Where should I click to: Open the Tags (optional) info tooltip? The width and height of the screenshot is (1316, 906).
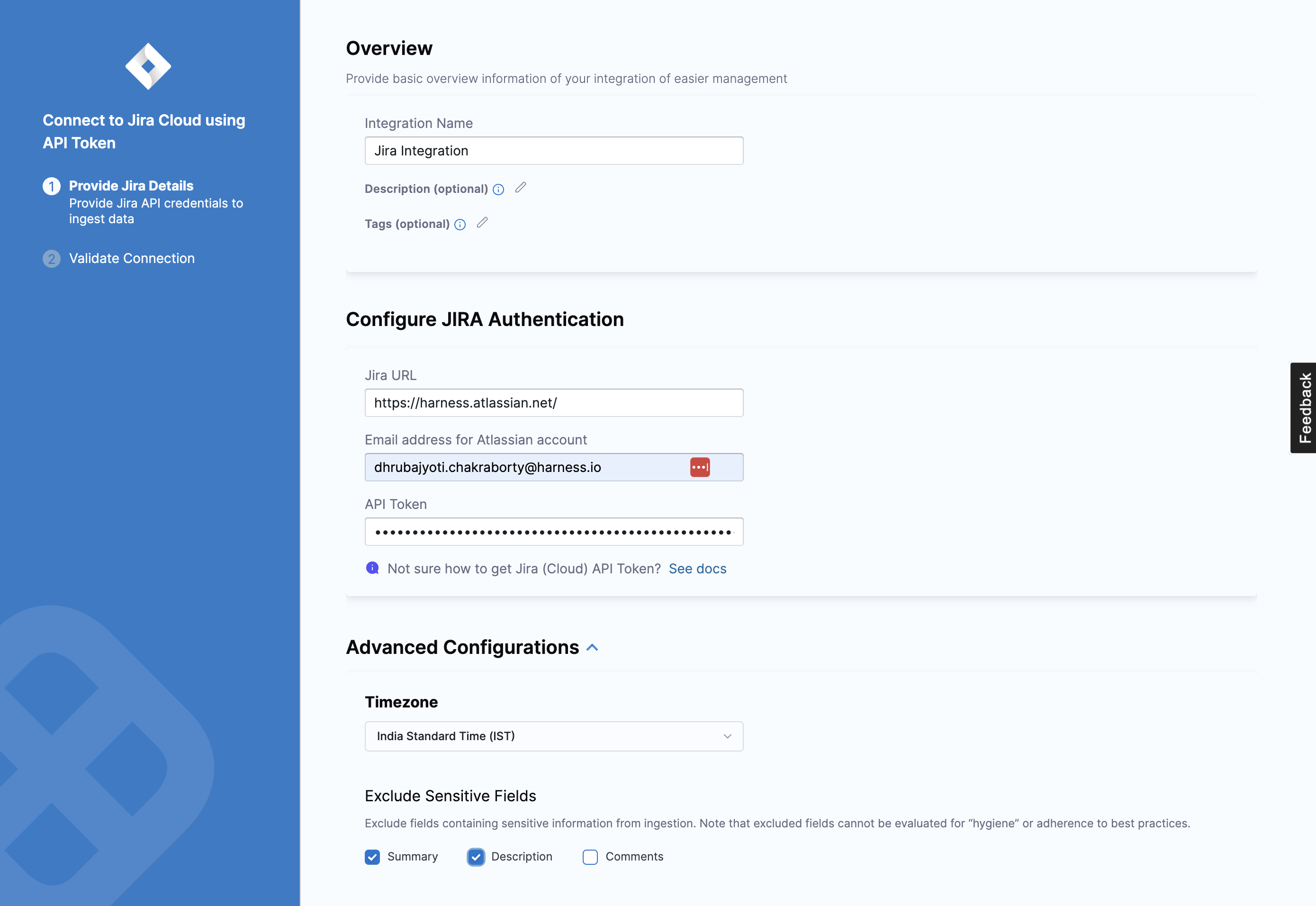460,224
